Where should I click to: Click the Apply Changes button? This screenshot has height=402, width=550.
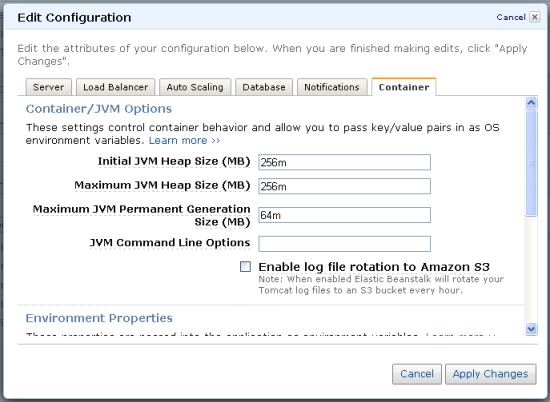[x=490, y=374]
